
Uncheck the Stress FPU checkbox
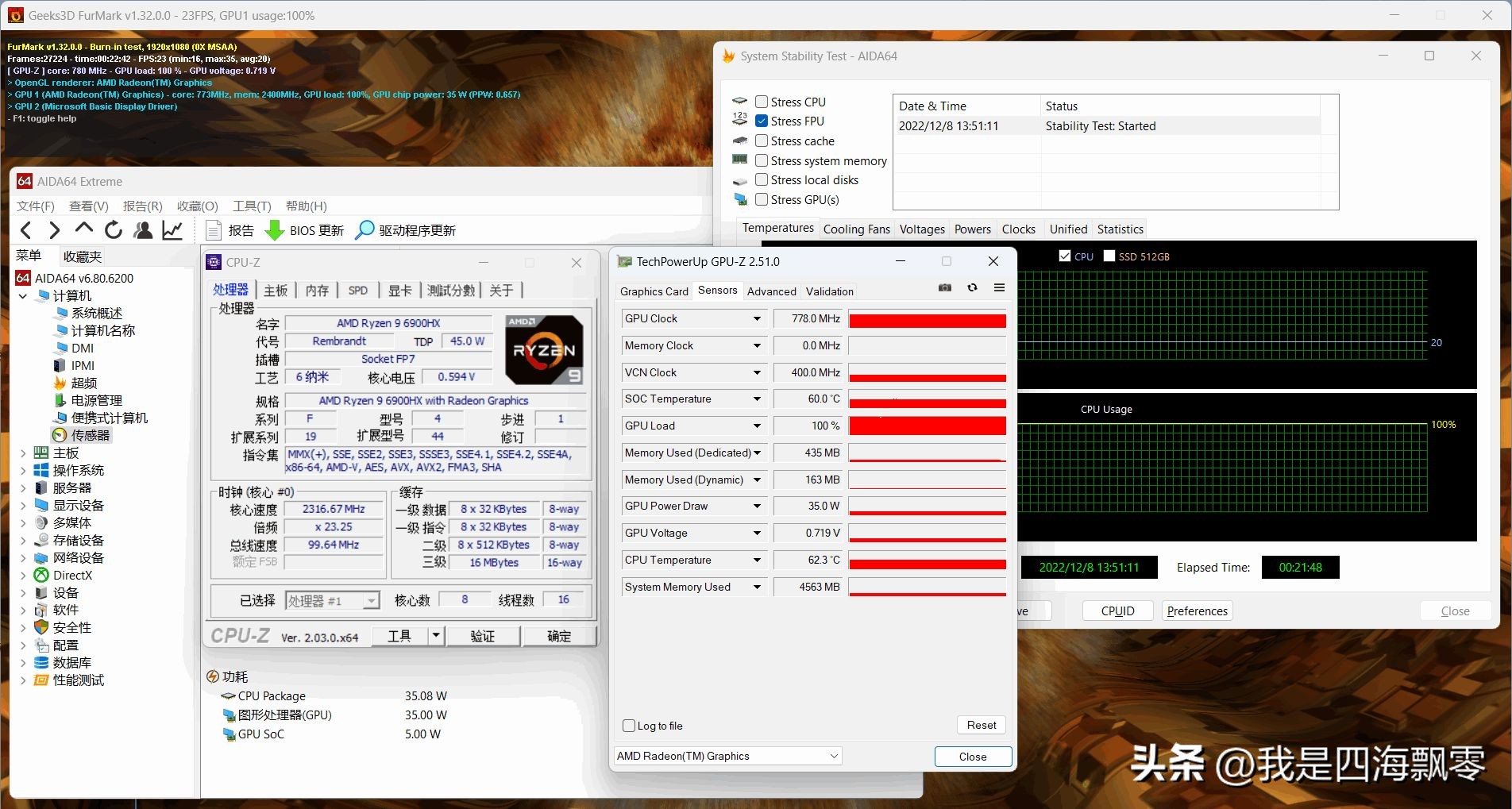tap(762, 121)
